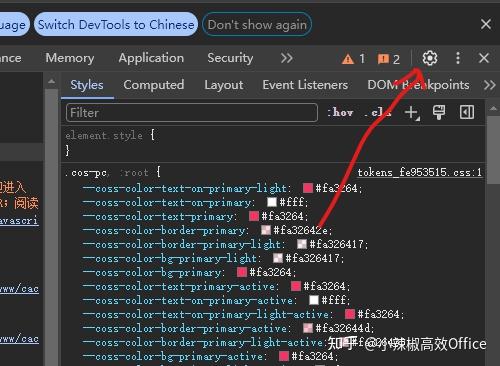Open white swatch for text-on-primary-active

coord(314,300)
